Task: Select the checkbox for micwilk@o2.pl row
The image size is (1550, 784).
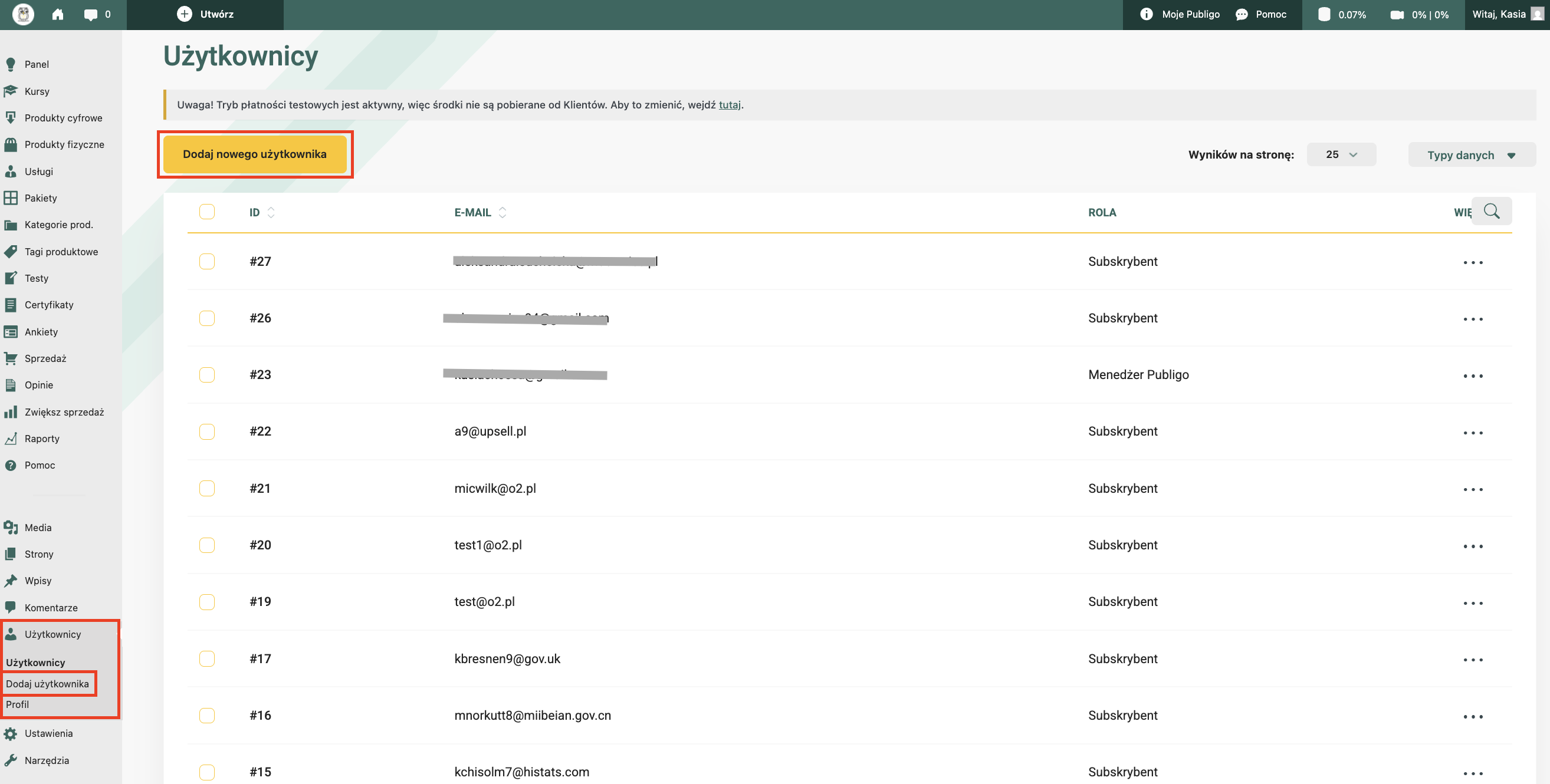Action: (207, 488)
